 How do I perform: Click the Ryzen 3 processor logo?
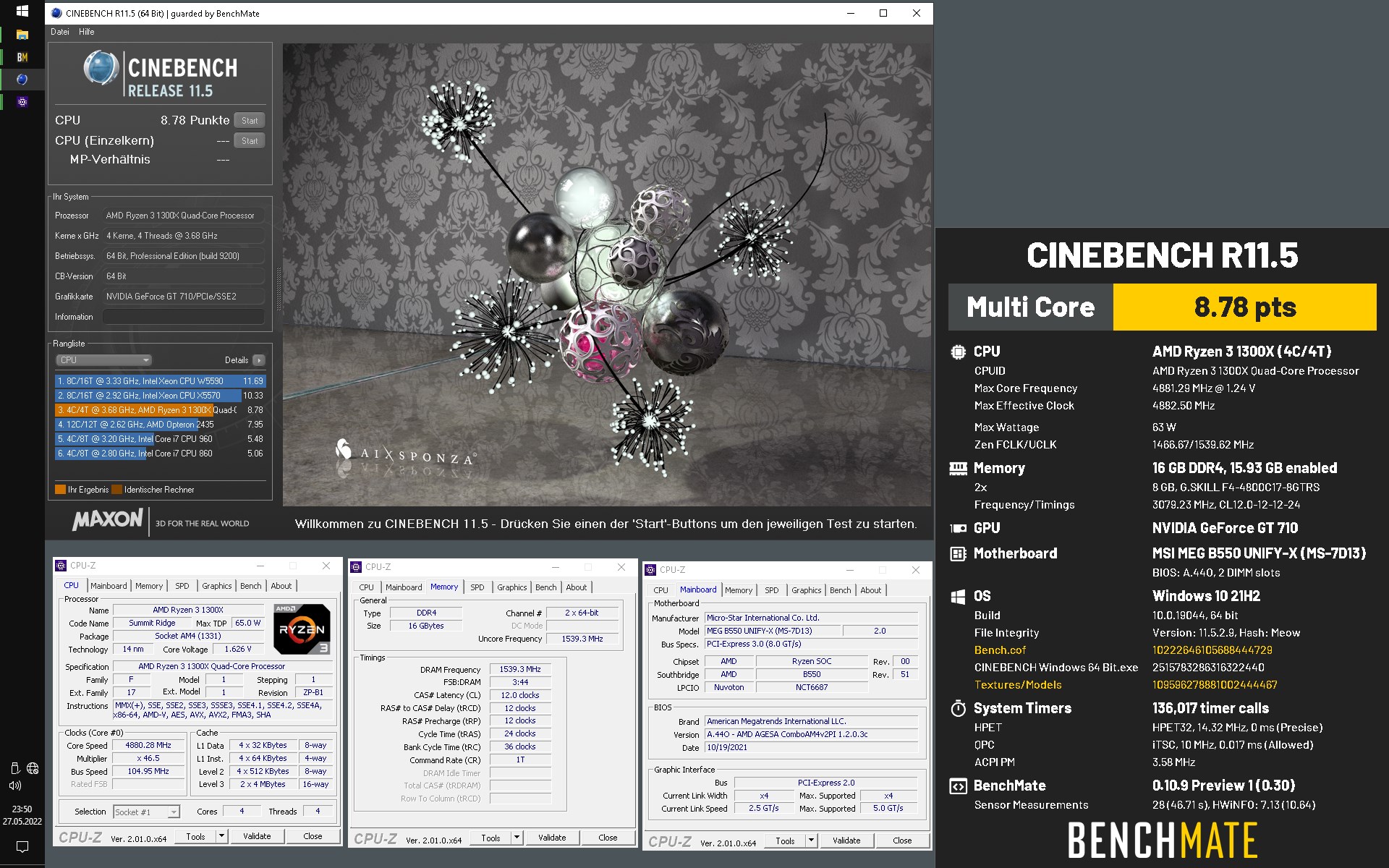point(302,629)
